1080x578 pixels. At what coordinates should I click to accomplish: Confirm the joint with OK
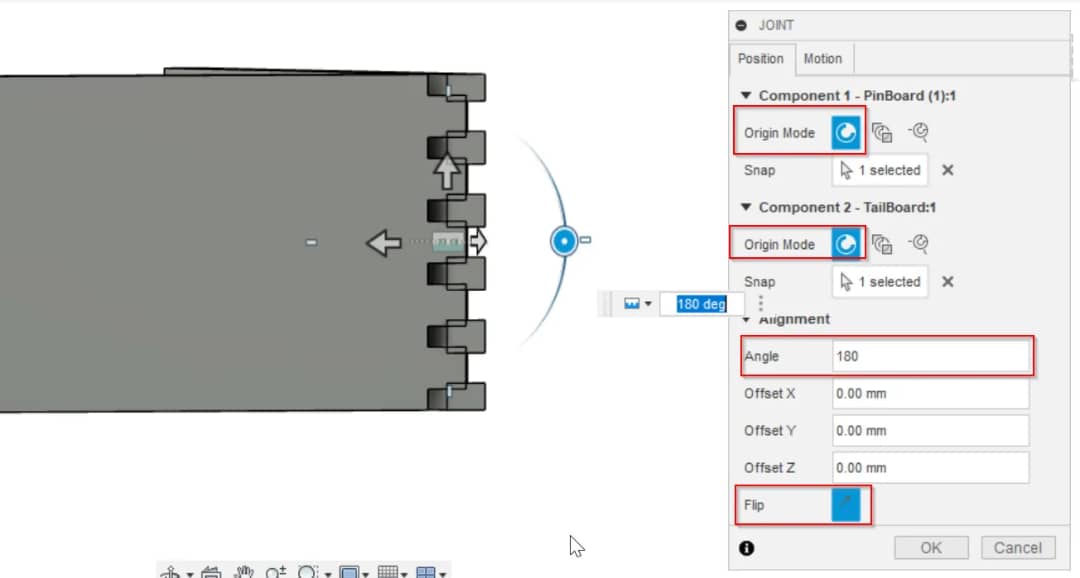point(931,548)
